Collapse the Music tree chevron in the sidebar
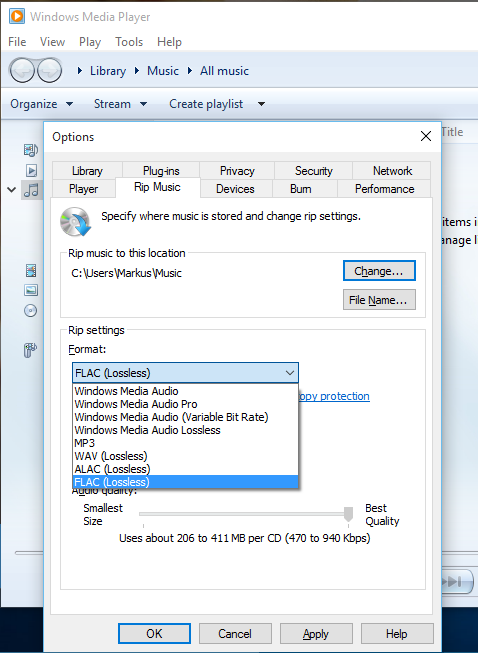The height and width of the screenshot is (653, 478). (12, 190)
